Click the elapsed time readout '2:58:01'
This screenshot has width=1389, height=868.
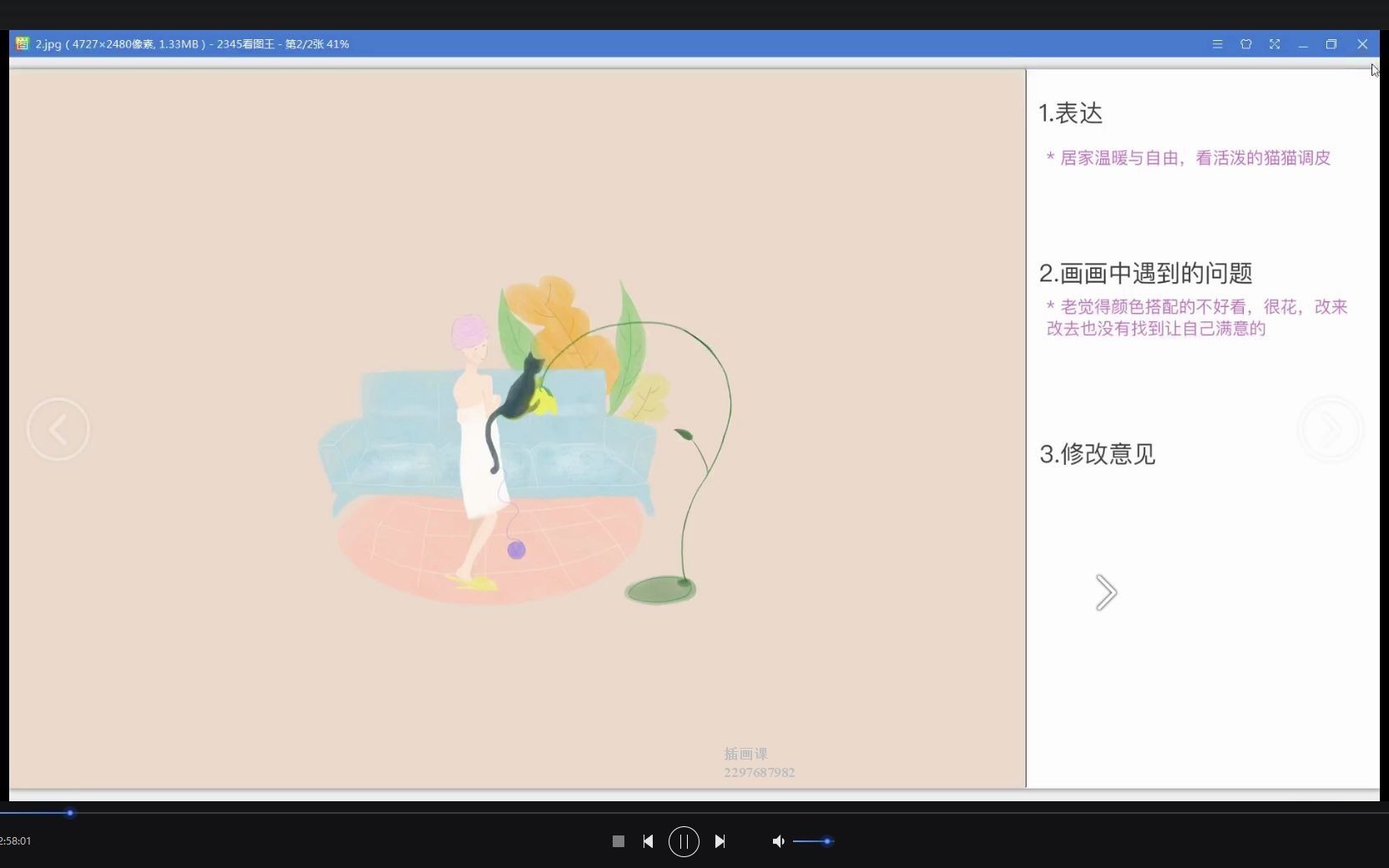tap(16, 840)
